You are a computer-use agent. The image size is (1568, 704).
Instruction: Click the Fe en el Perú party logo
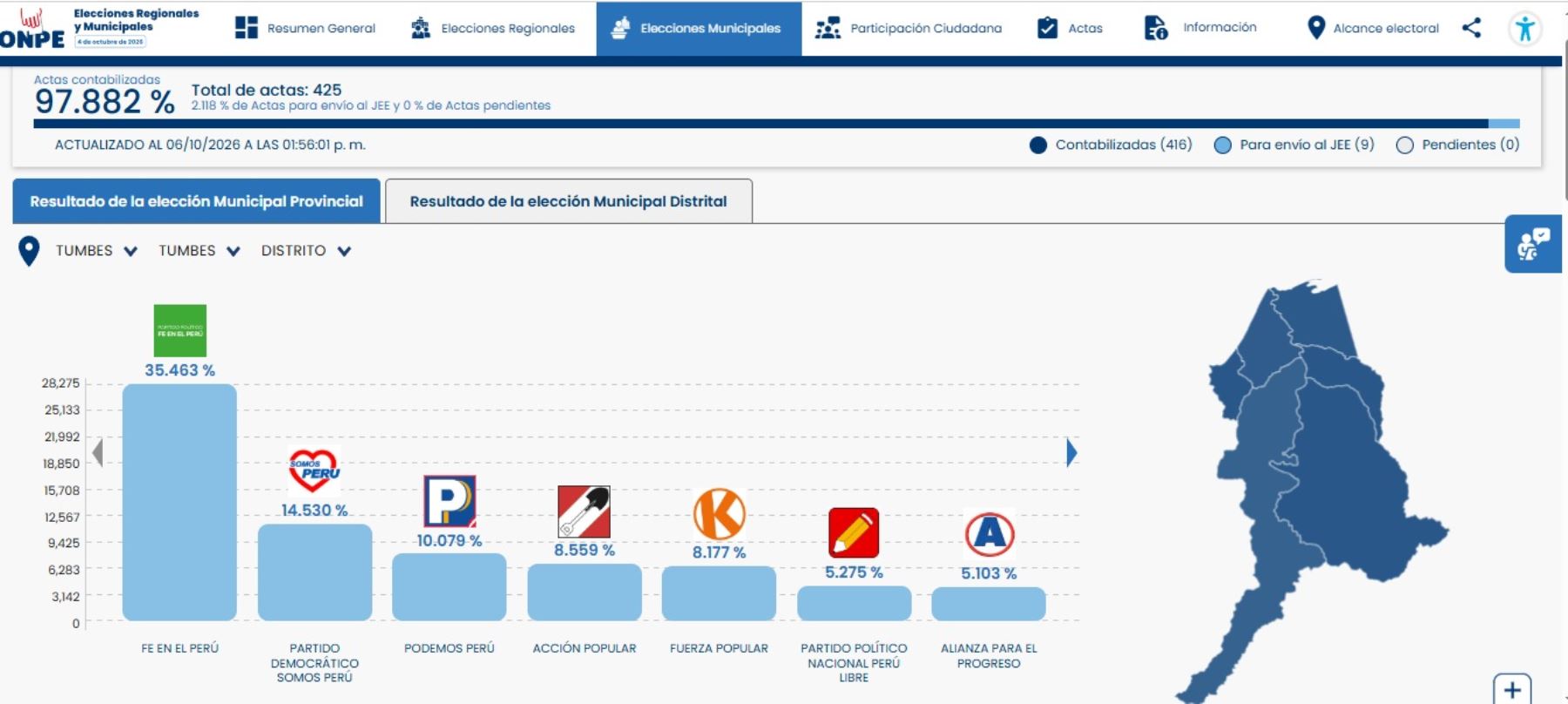tap(180, 330)
